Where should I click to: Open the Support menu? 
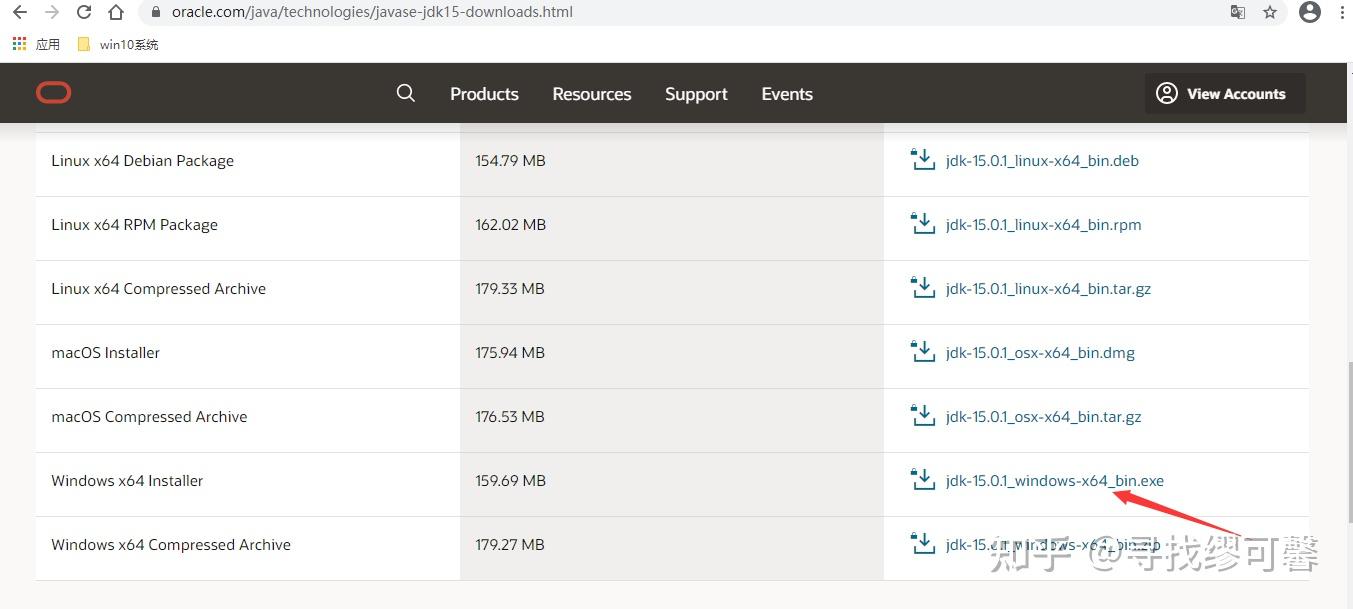696,94
